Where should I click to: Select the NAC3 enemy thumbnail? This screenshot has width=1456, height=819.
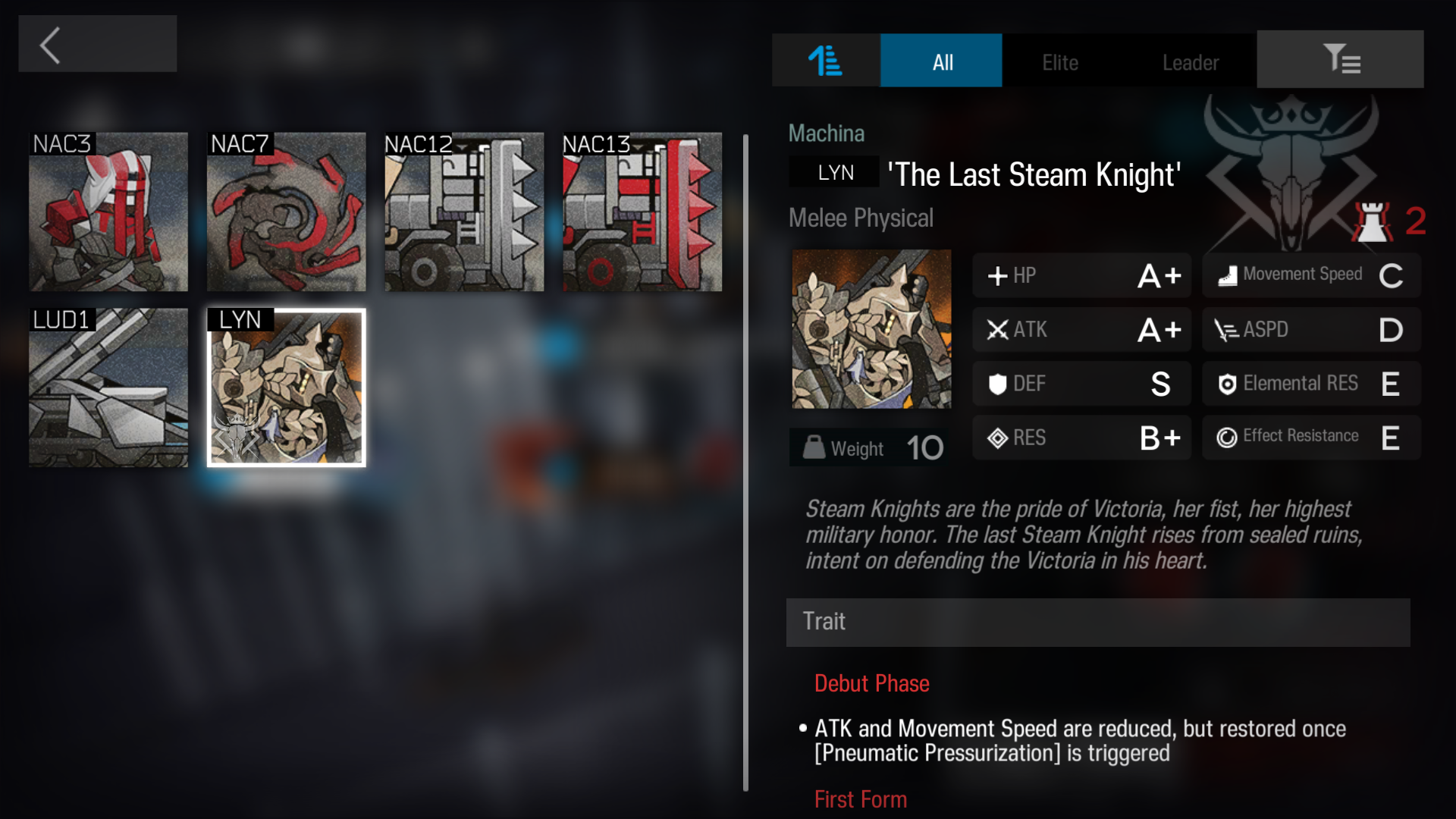coord(108,212)
